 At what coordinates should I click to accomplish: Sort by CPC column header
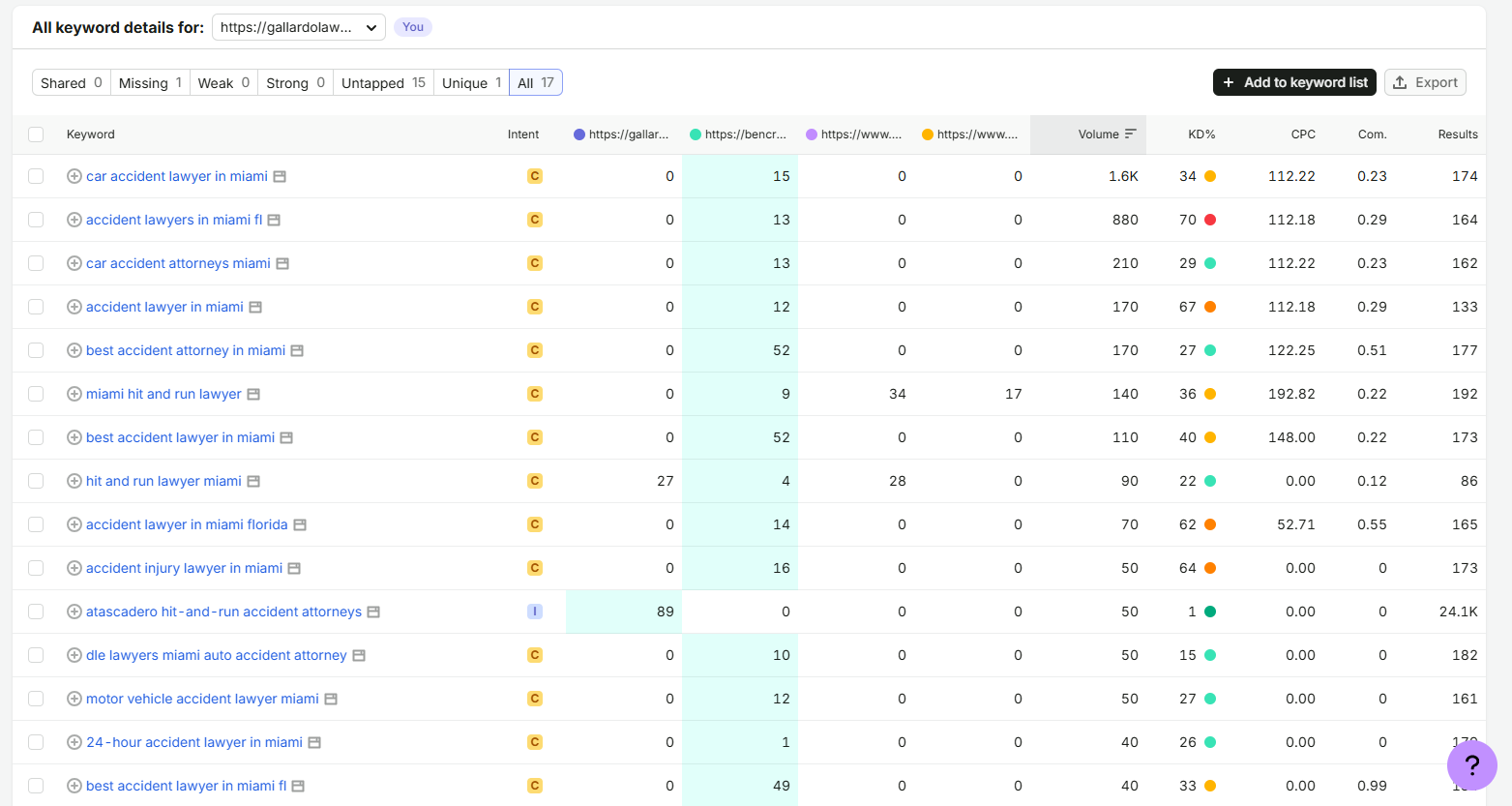click(x=1303, y=134)
